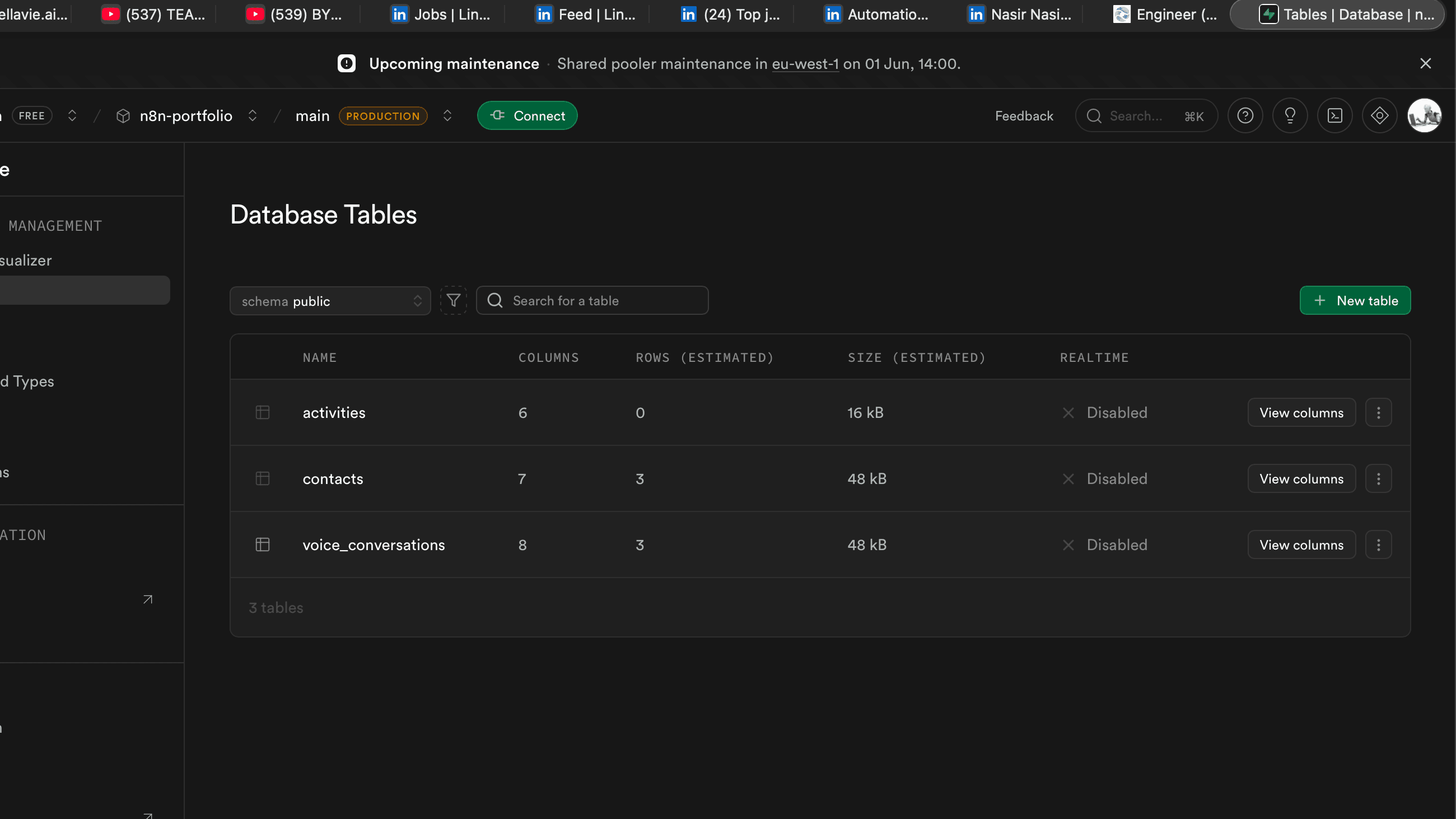Switch to the Jobs LinkedIn tab
The width and height of the screenshot is (1456, 819).
click(x=441, y=15)
